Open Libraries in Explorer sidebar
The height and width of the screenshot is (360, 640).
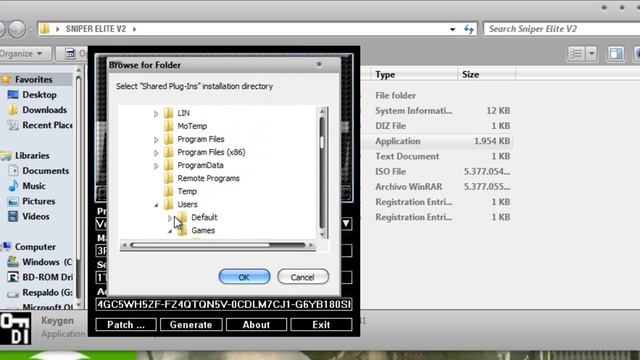32,156
